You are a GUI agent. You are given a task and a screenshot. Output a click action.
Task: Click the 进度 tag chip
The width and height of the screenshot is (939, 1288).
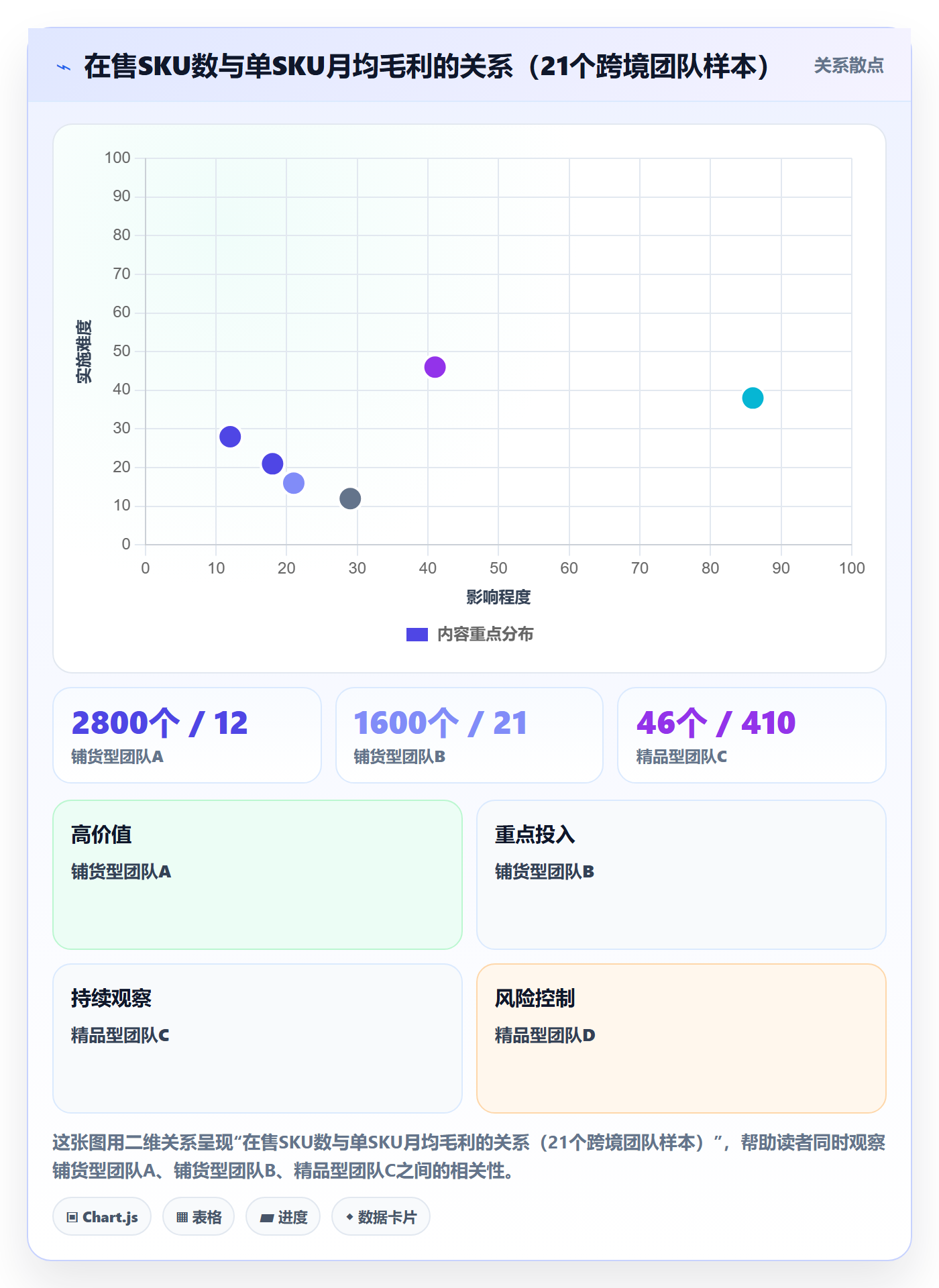283,1216
